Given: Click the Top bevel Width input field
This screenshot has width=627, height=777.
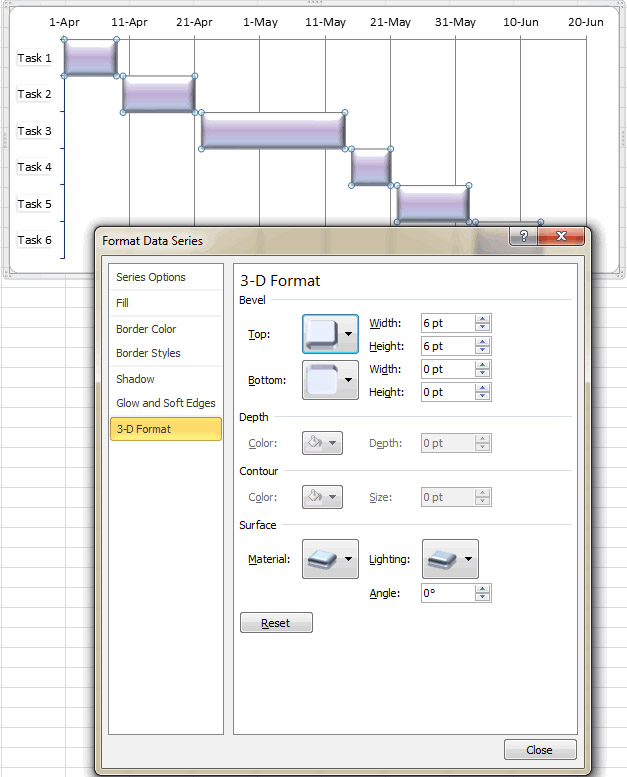Looking at the screenshot, I should click(x=447, y=323).
